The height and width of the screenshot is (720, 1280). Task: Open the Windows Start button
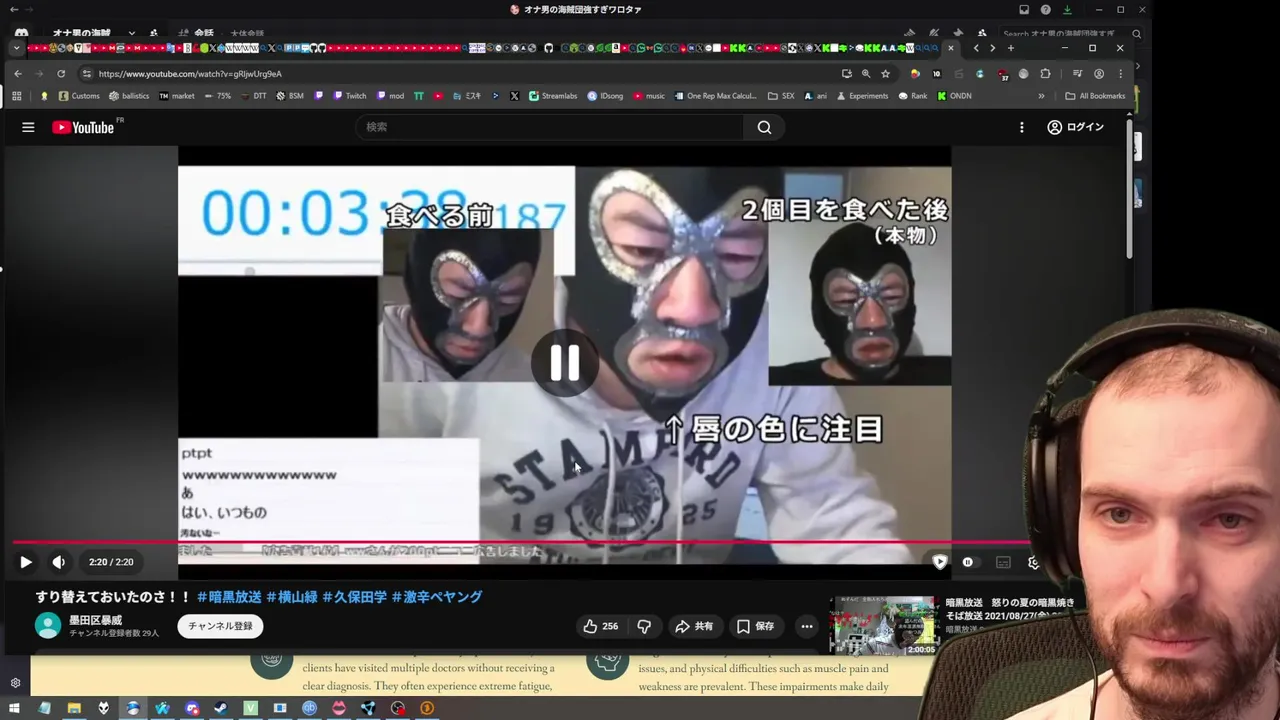pyautogui.click(x=16, y=708)
